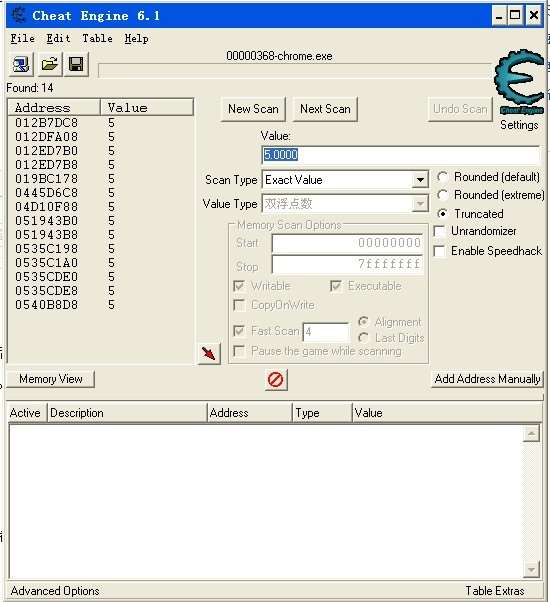Click Add Address Manually button

[x=487, y=379]
